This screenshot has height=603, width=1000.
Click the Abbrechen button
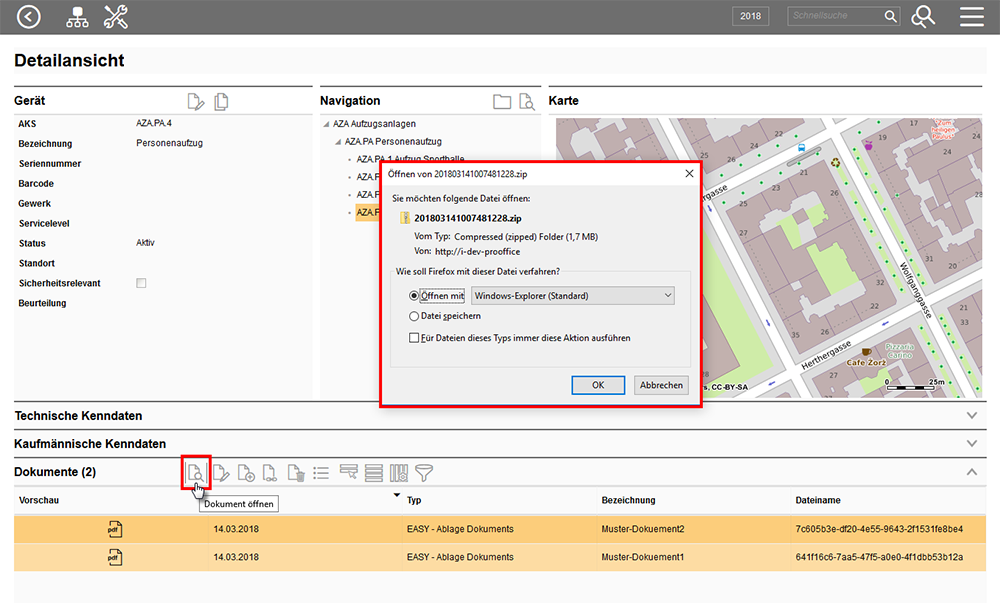pos(661,385)
